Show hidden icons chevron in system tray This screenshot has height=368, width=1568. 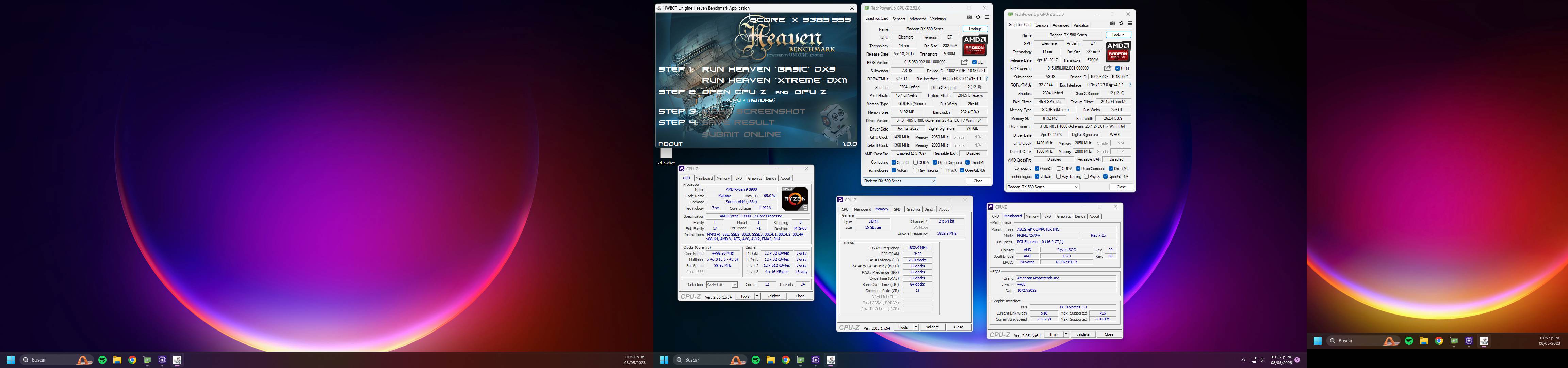(x=1243, y=360)
